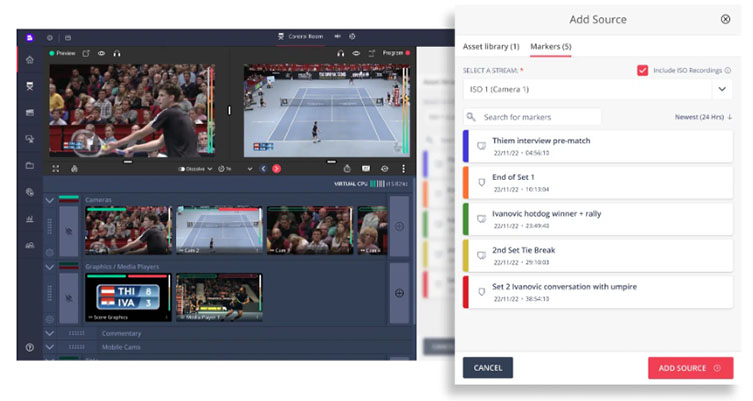Click the Cancel button
This screenshot has height=401, width=753.
click(488, 368)
